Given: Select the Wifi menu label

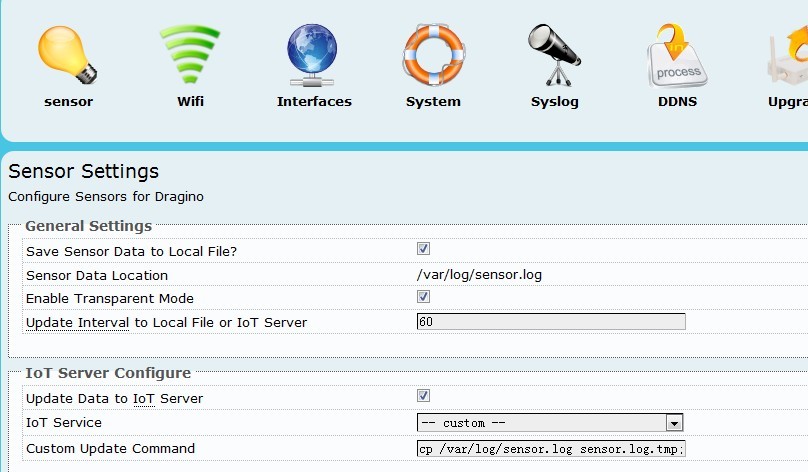Looking at the screenshot, I should (191, 101).
